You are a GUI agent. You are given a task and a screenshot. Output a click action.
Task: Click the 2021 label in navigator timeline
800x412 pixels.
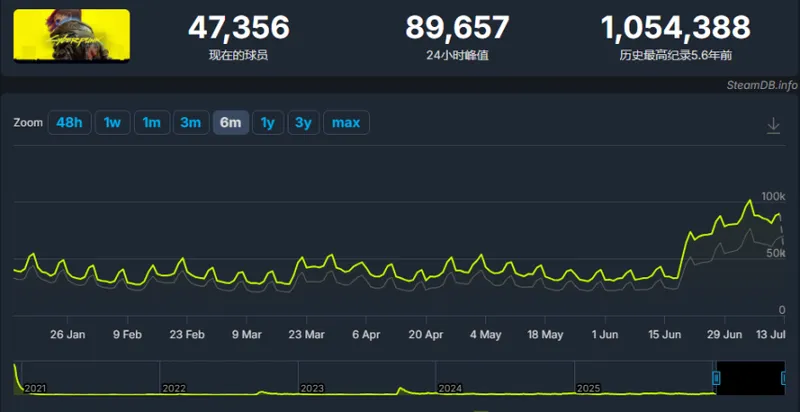pyautogui.click(x=35, y=389)
